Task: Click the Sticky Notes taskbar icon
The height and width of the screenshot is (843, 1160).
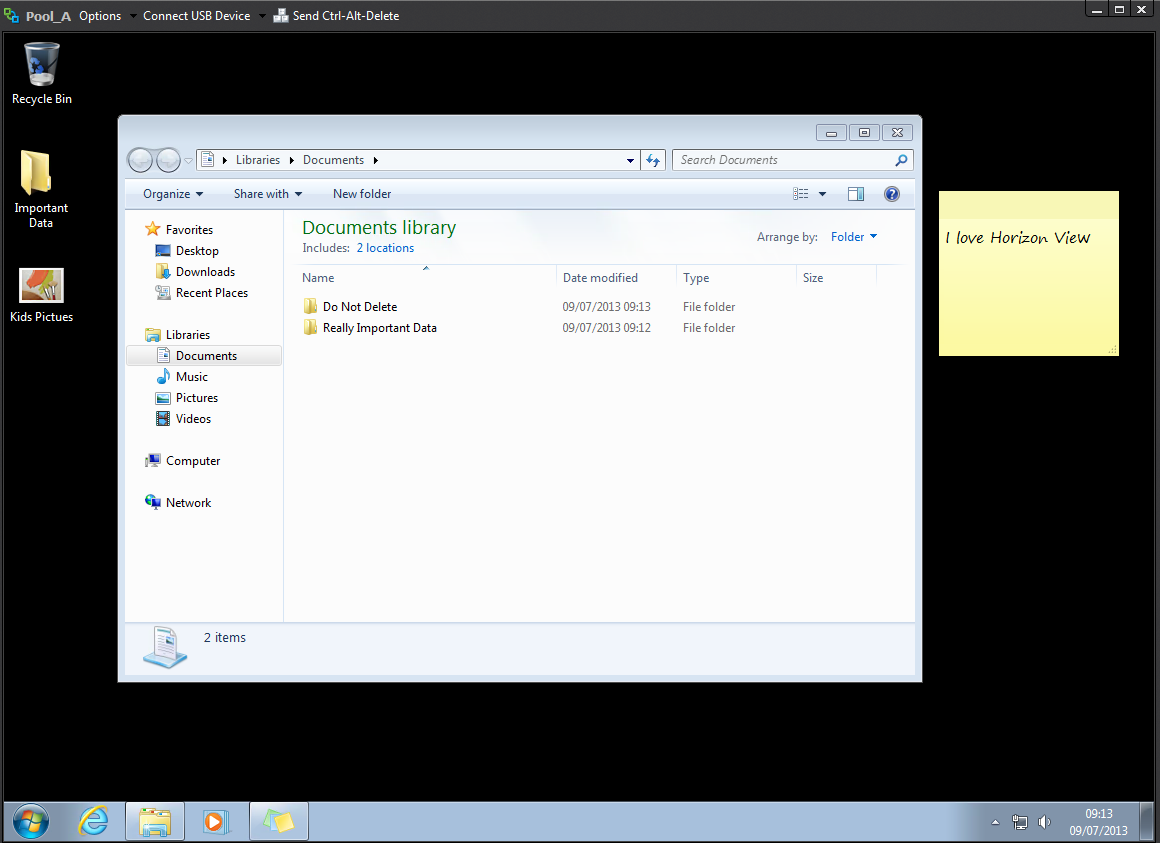Action: tap(278, 821)
